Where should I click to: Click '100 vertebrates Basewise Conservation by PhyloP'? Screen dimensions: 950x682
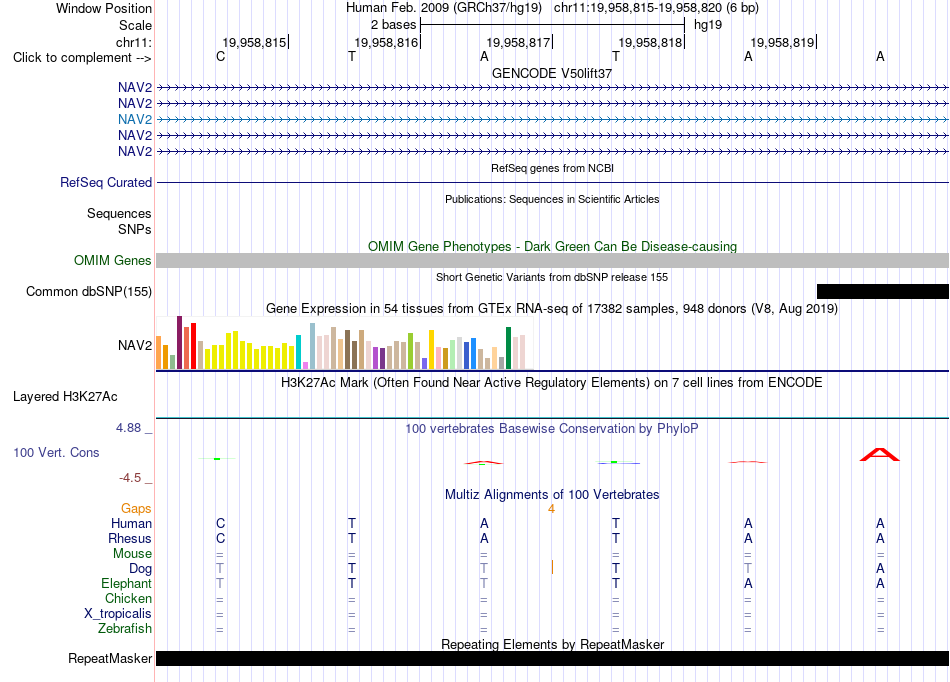click(552, 429)
